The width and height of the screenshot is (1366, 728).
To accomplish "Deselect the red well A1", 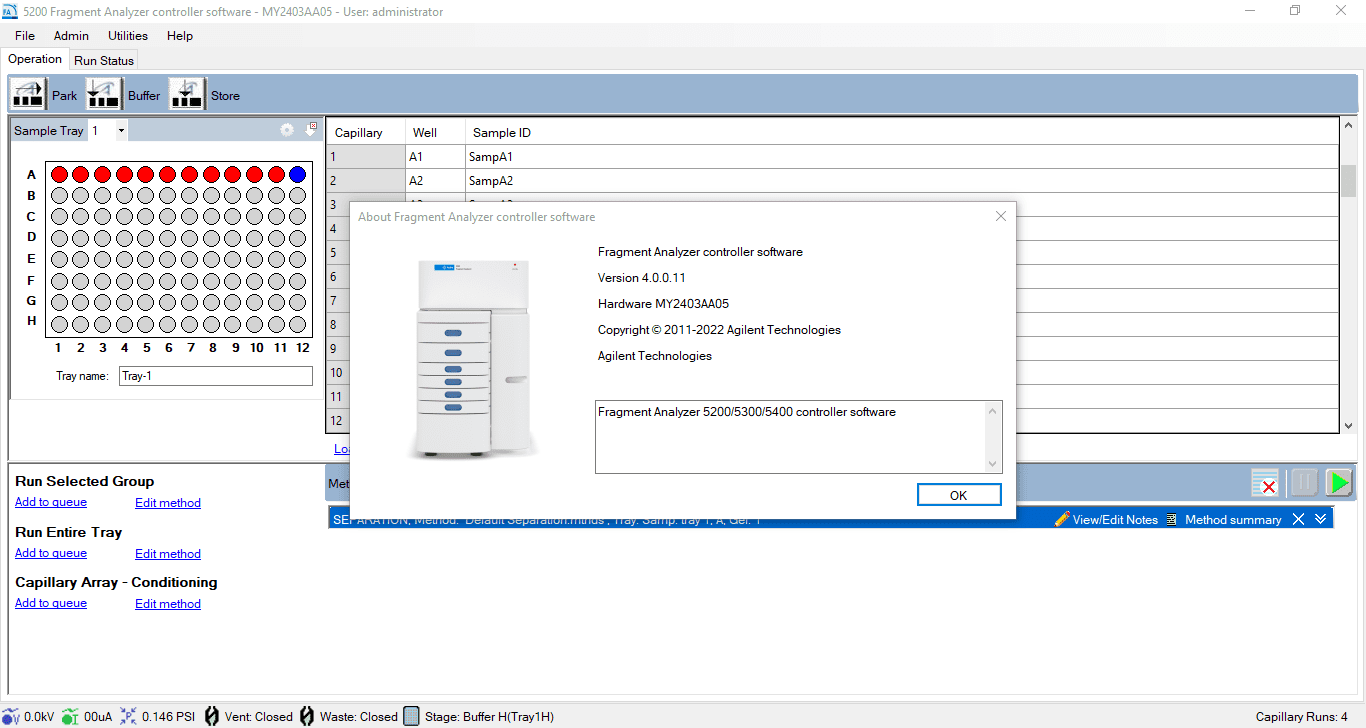I will (x=59, y=173).
